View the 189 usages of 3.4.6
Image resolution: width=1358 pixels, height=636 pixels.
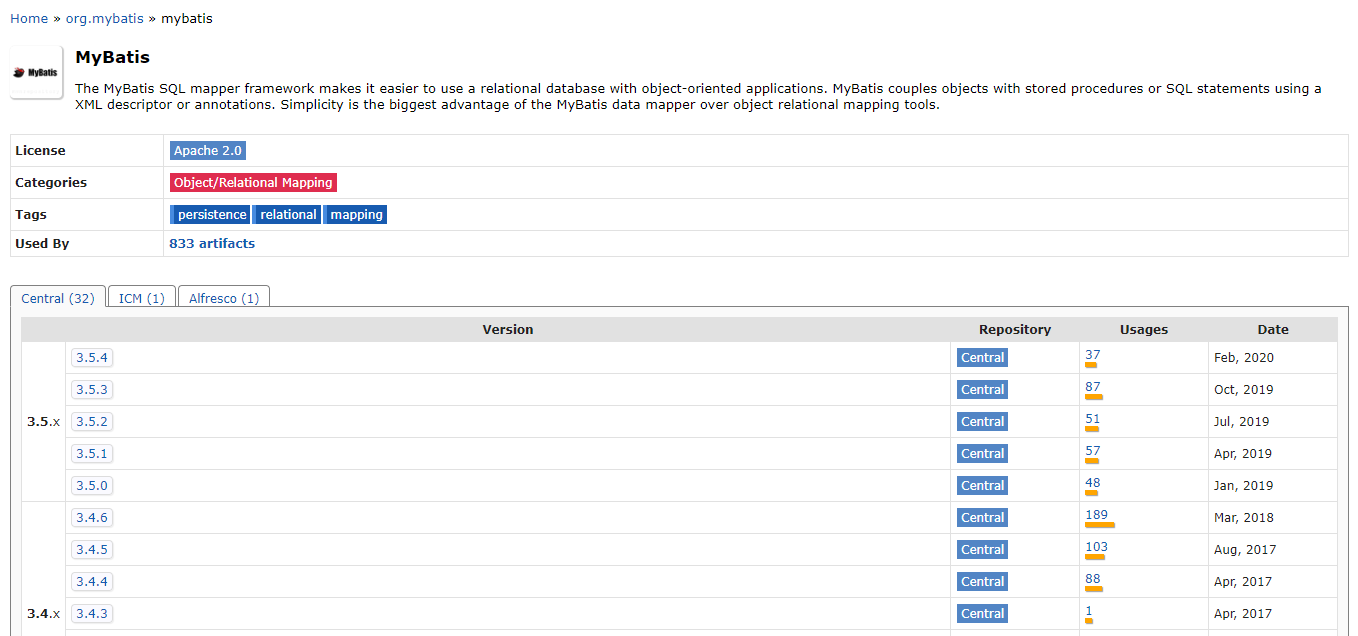[1096, 515]
